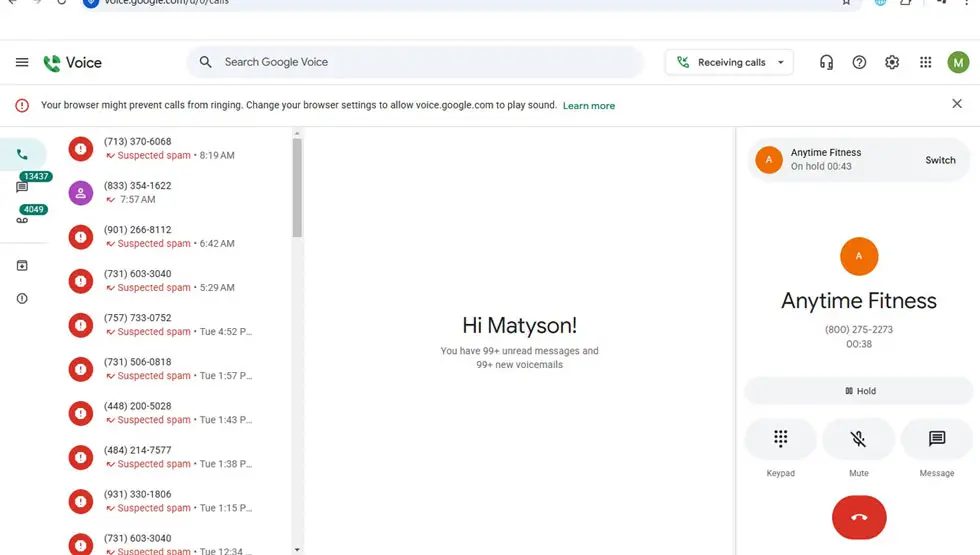Click the spam icon beside (731) 506-0818
The height and width of the screenshot is (555, 980).
81,369
